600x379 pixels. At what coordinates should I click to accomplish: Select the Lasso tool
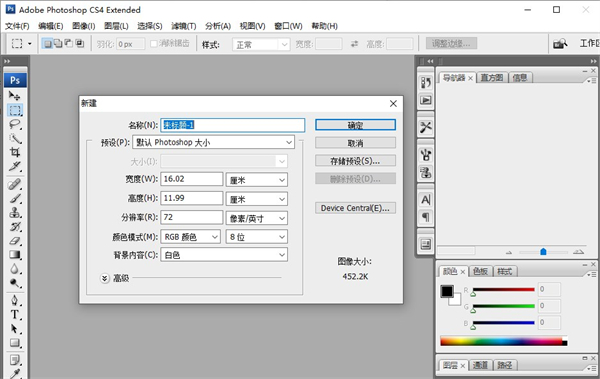pyautogui.click(x=15, y=124)
